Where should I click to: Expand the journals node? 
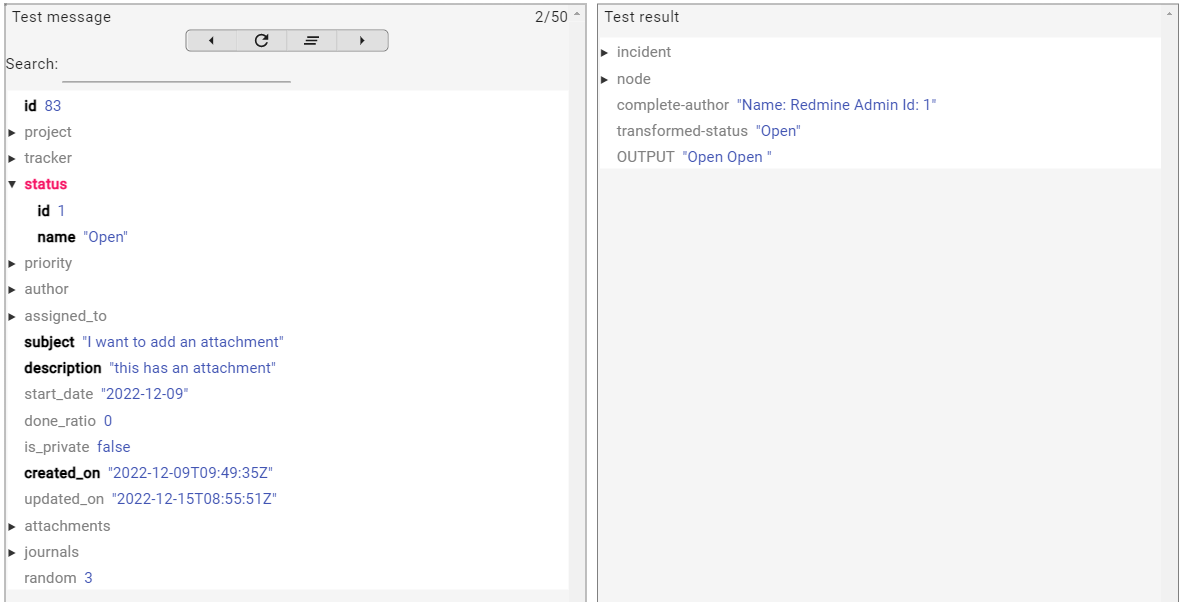point(12,552)
